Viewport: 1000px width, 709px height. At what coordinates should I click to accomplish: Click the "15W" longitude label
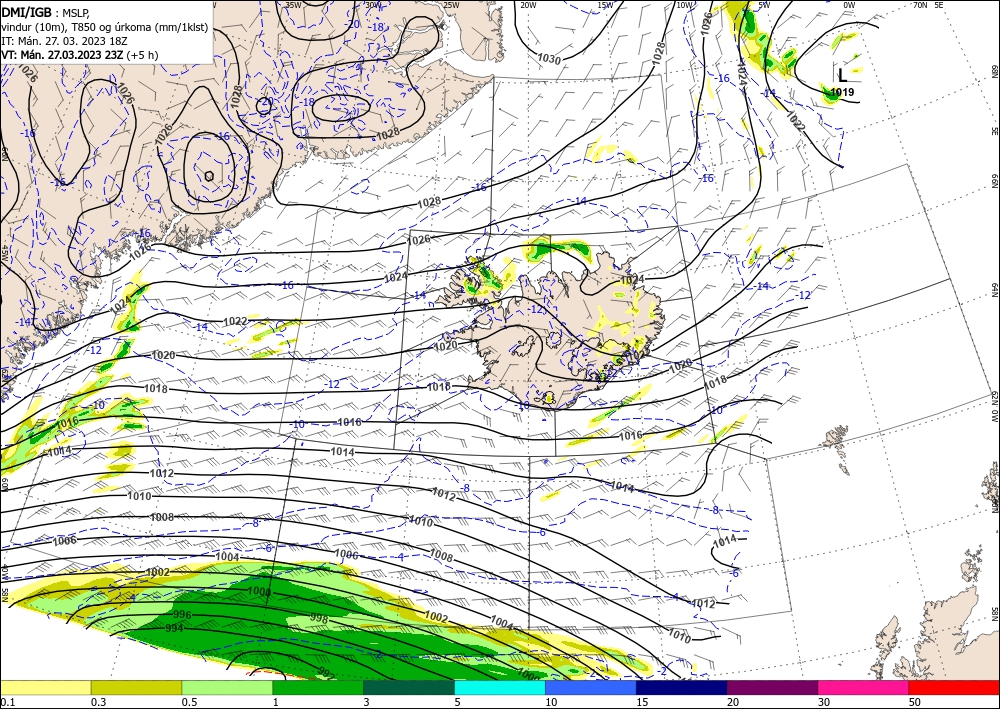click(x=606, y=5)
